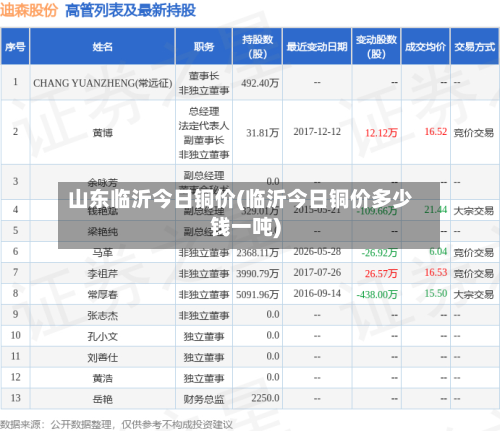Click 独立董事 in 刘善仕's row
Viewport: 500px width, 431px height.
[x=204, y=357]
